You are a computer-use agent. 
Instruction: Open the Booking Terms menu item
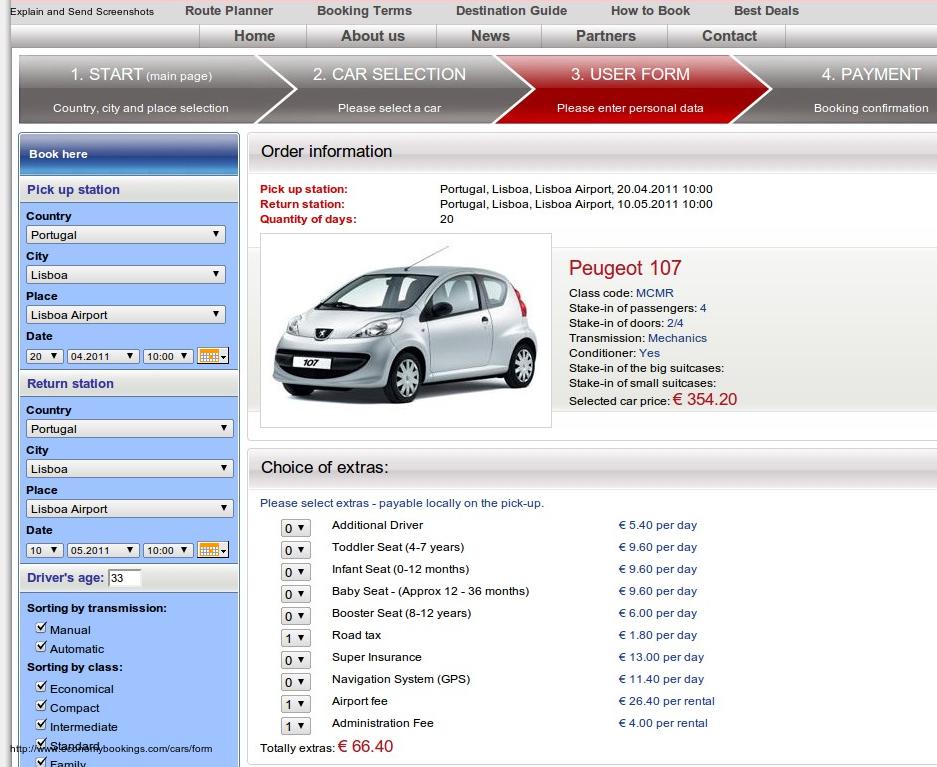[x=365, y=11]
